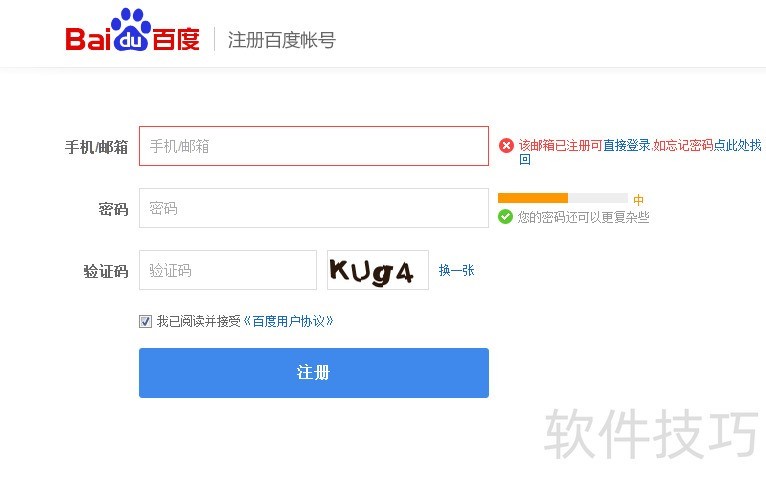Click the orange password strength bar
Viewport: 766px width, 491px height.
coord(532,198)
